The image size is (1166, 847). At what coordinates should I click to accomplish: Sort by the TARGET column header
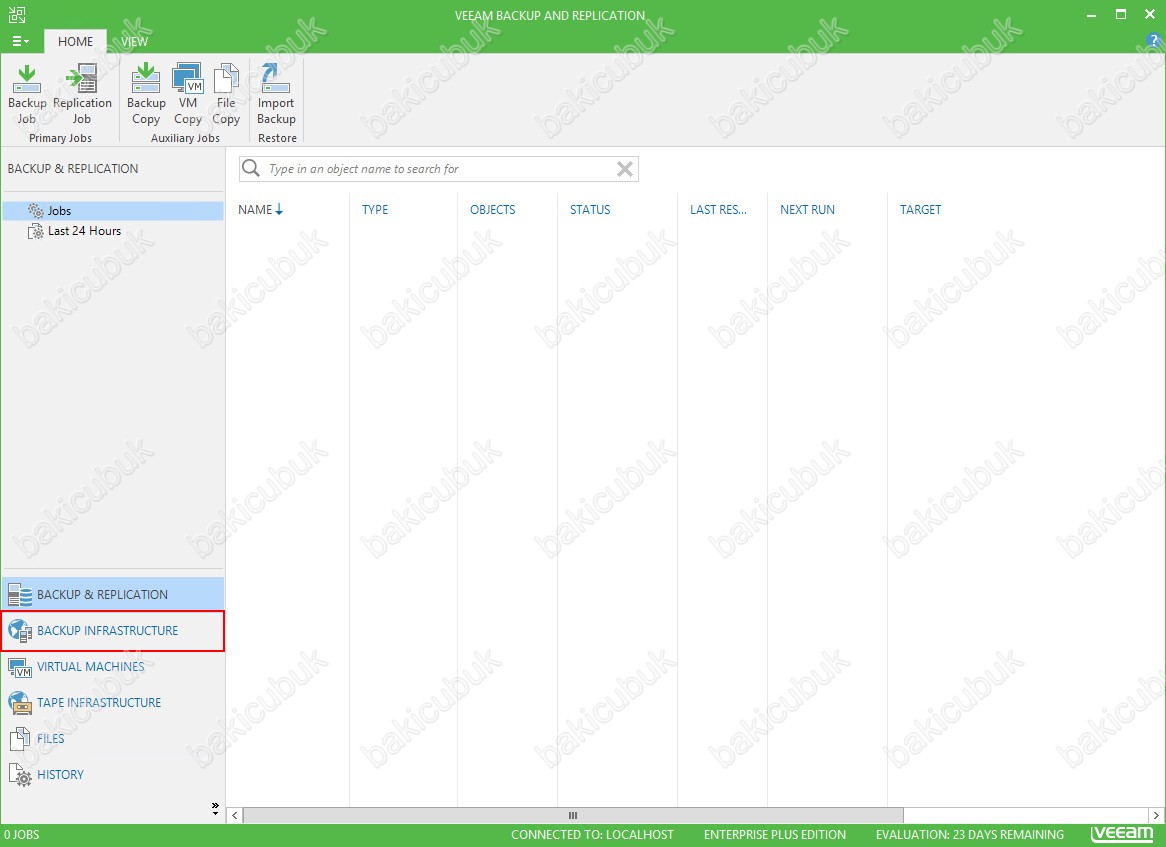(x=920, y=210)
